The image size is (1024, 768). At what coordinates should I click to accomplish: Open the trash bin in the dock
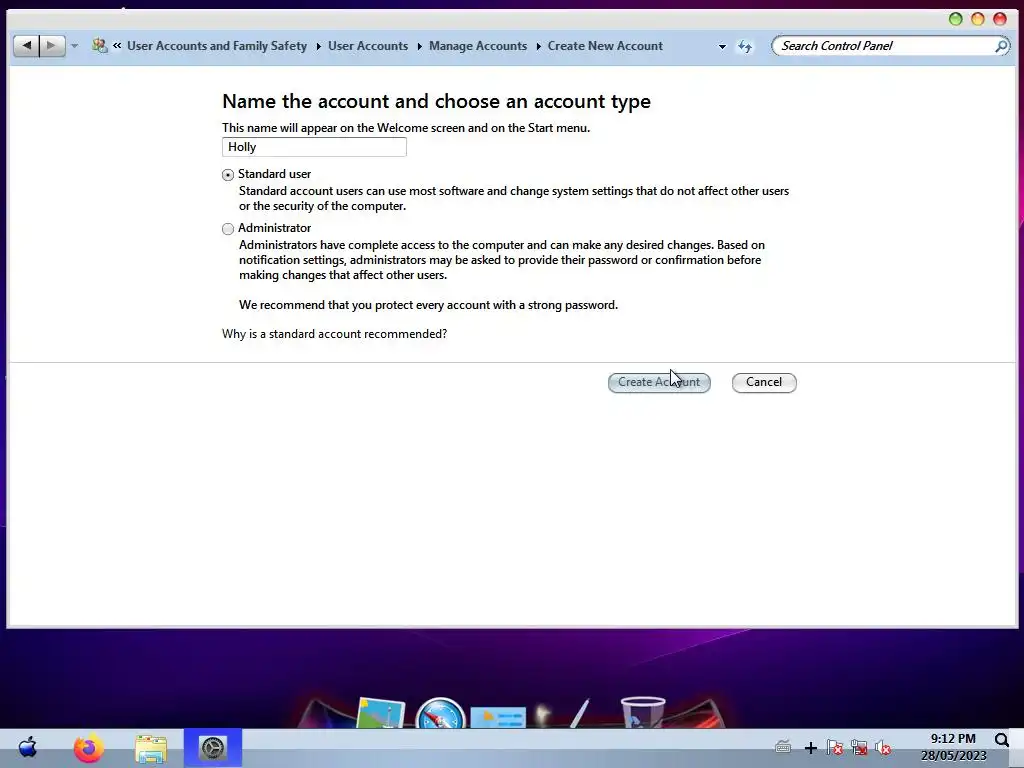coord(643,712)
